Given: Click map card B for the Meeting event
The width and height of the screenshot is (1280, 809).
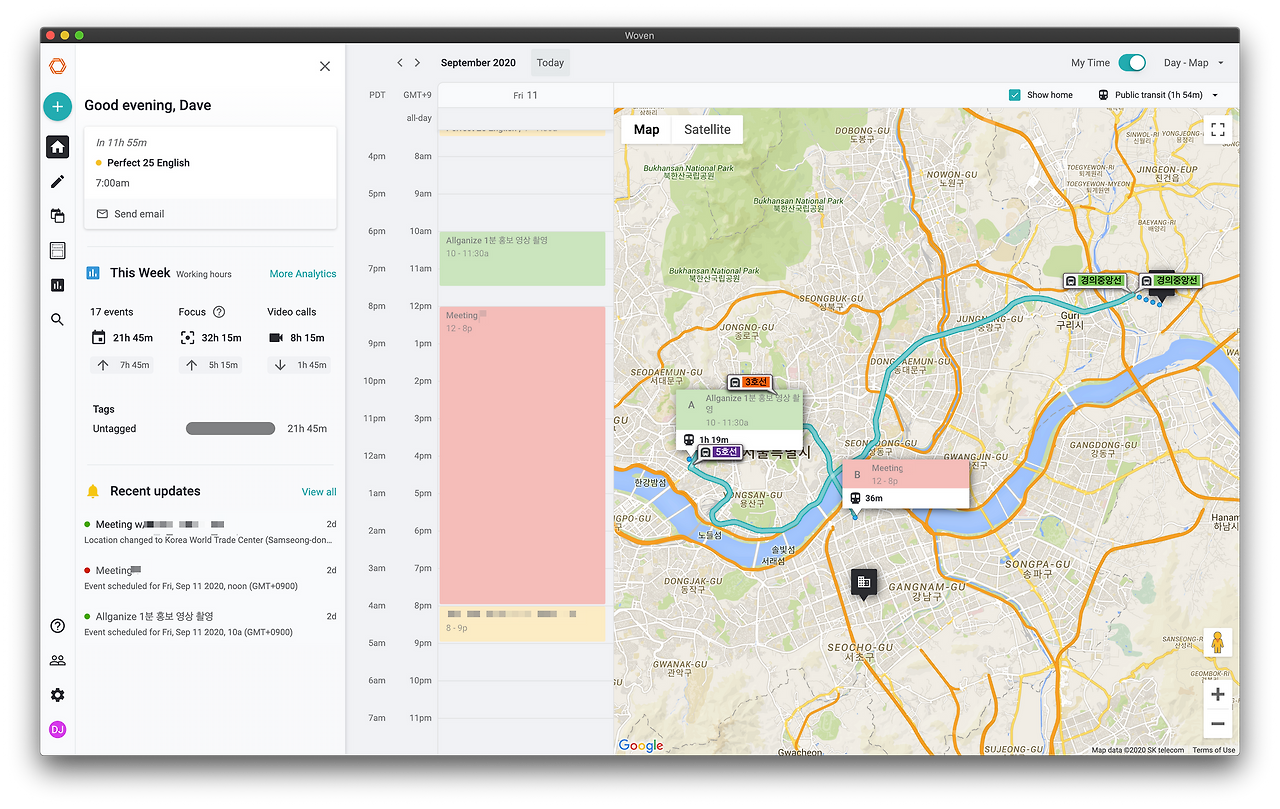Looking at the screenshot, I should coord(905,484).
